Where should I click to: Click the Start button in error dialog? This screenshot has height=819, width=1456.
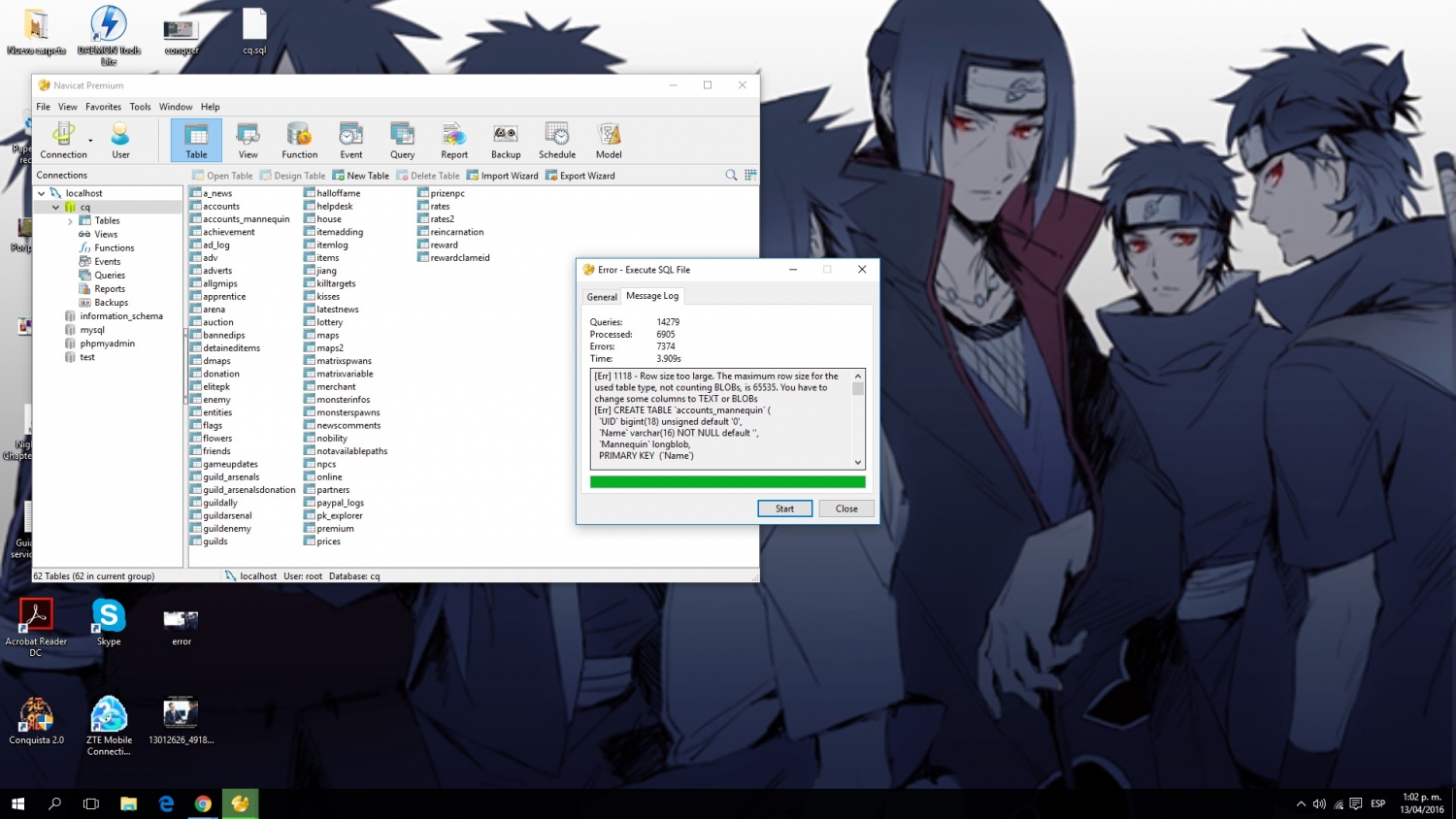(784, 508)
